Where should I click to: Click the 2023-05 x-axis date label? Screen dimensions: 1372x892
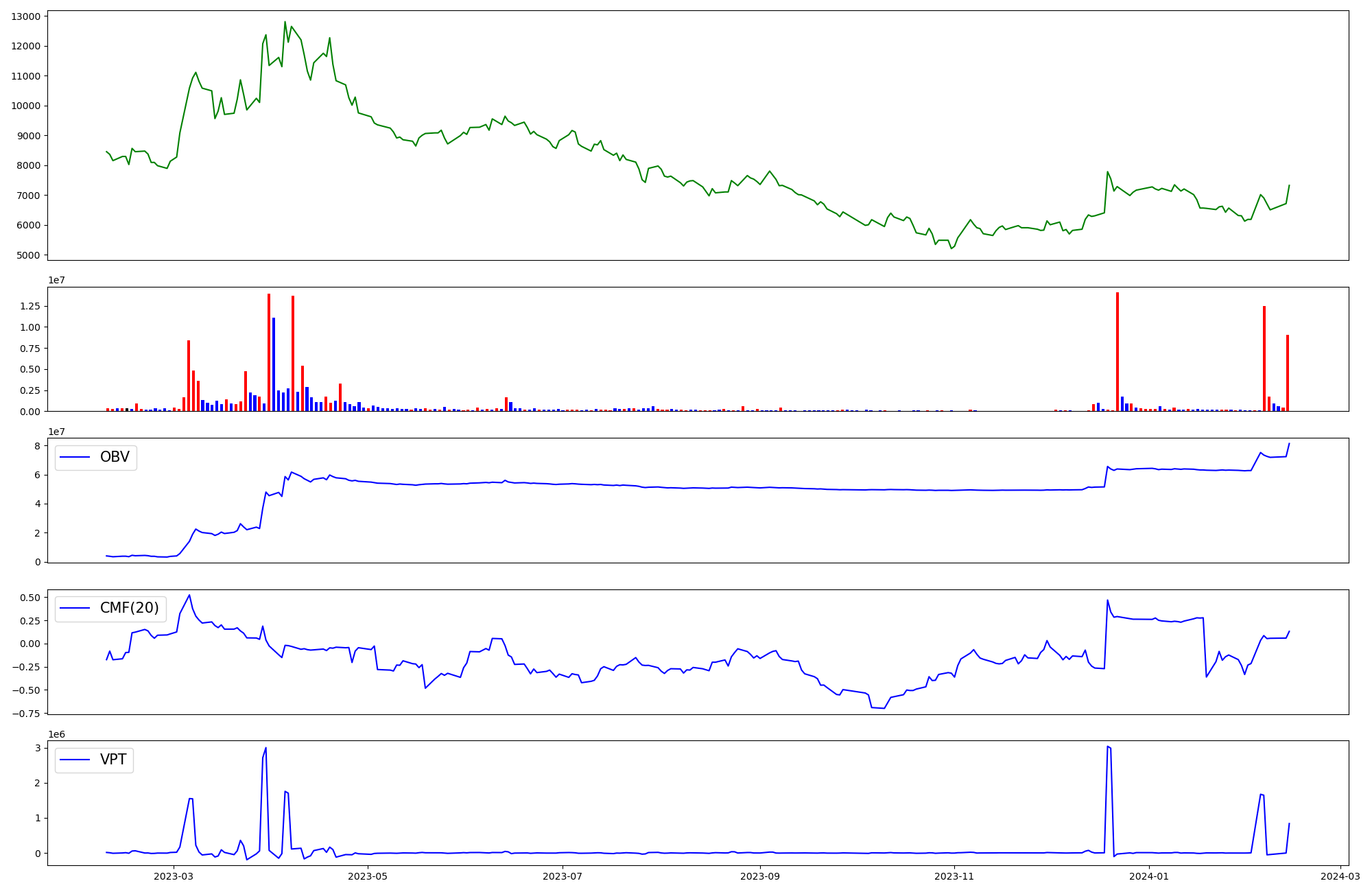coord(368,876)
